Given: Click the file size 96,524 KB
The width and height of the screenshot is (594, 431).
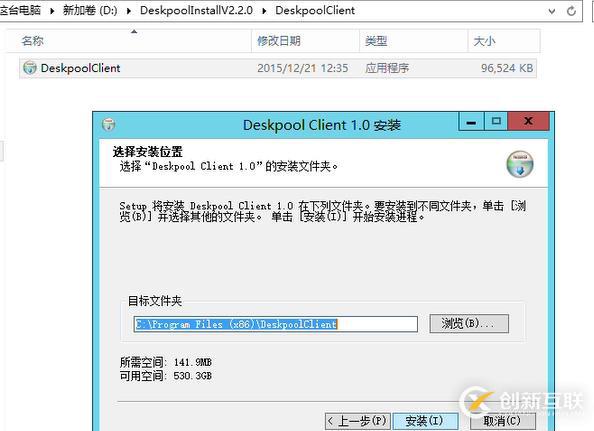Looking at the screenshot, I should [507, 68].
